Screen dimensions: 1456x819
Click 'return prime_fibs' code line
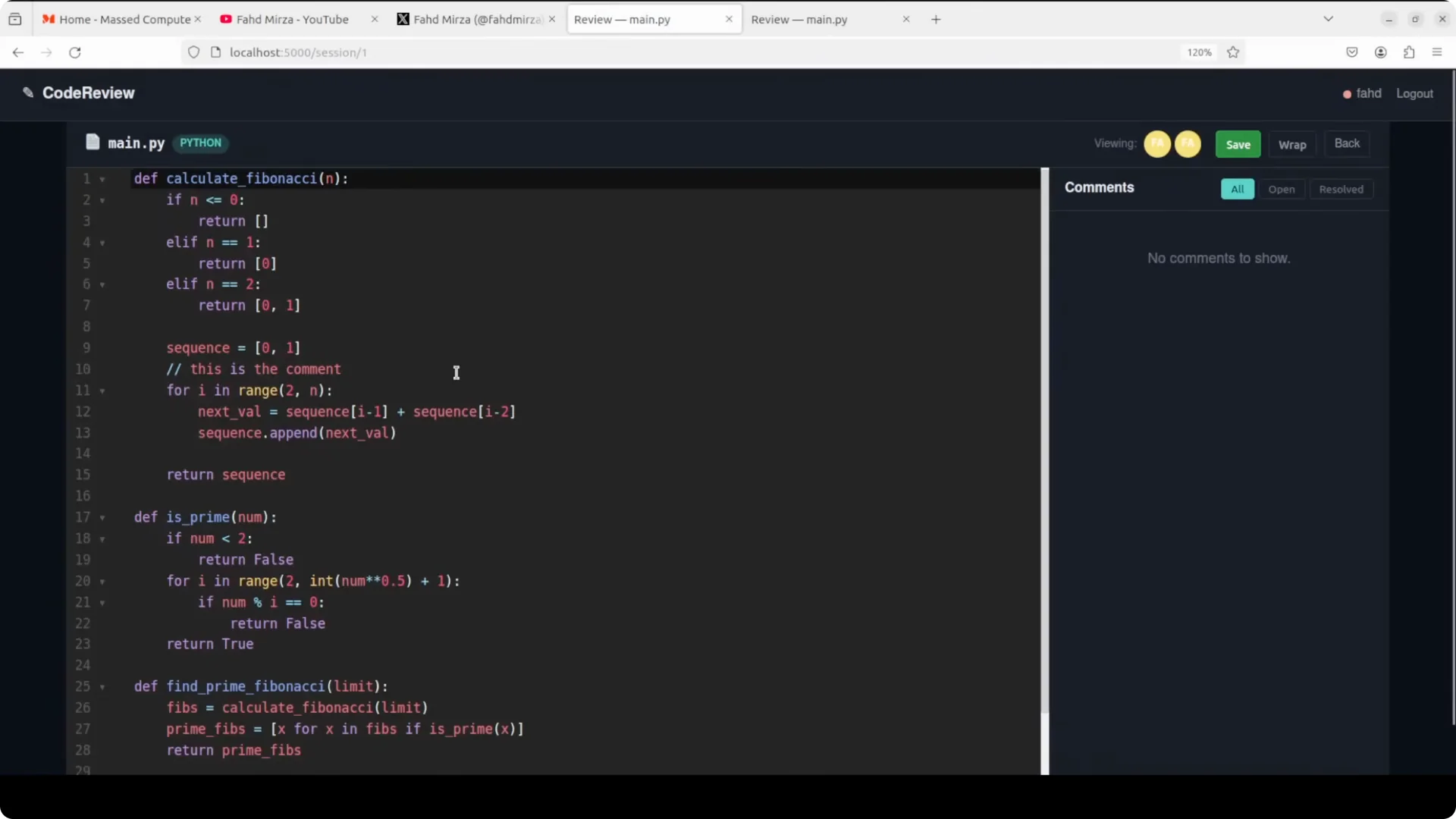(234, 750)
